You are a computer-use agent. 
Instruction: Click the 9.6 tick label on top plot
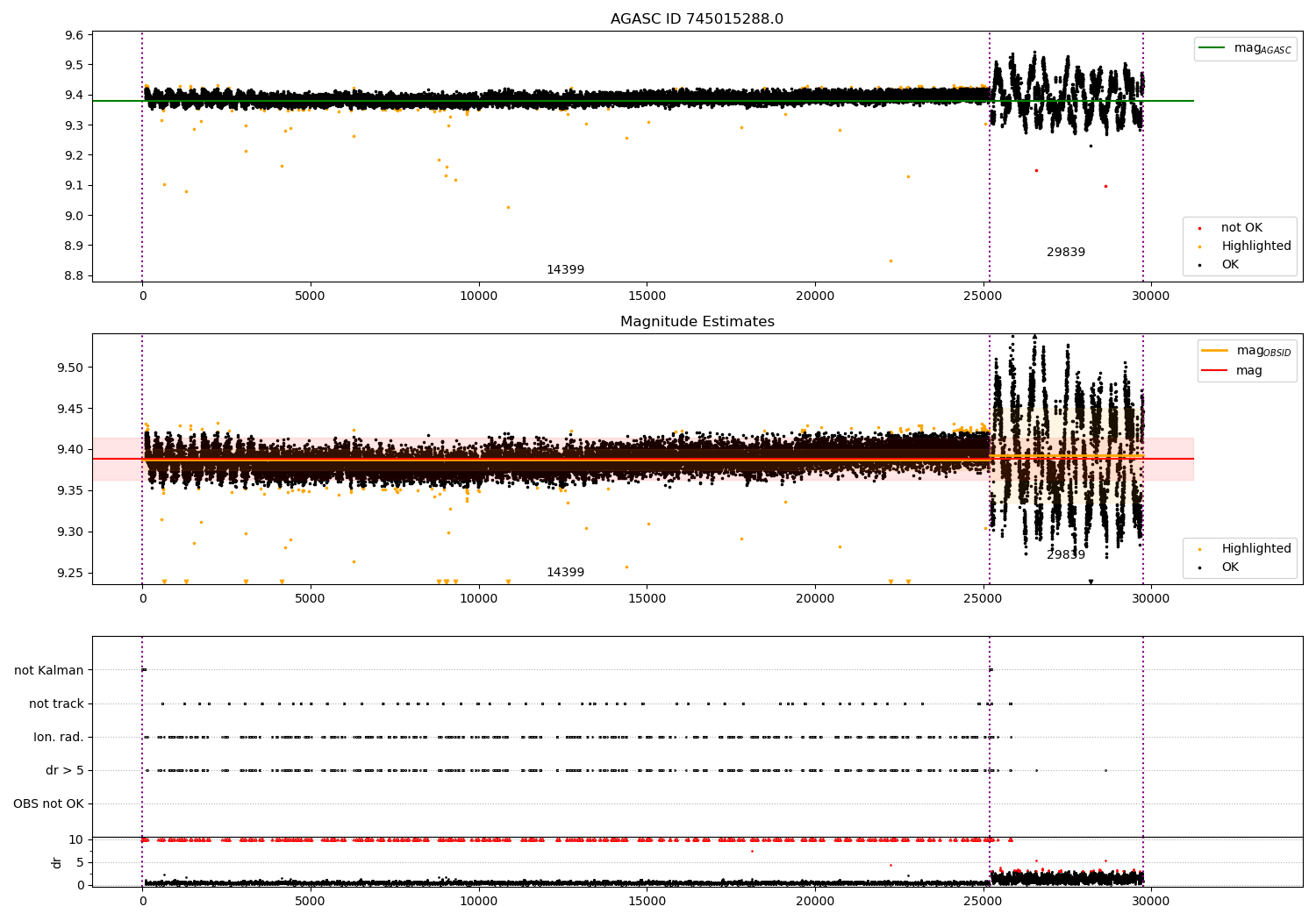75,35
